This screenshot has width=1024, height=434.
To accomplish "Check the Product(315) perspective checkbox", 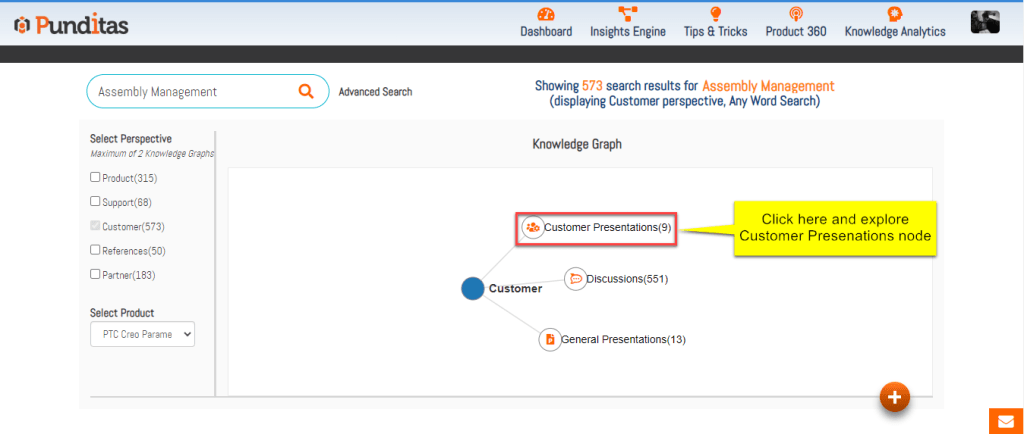I will [x=95, y=178].
